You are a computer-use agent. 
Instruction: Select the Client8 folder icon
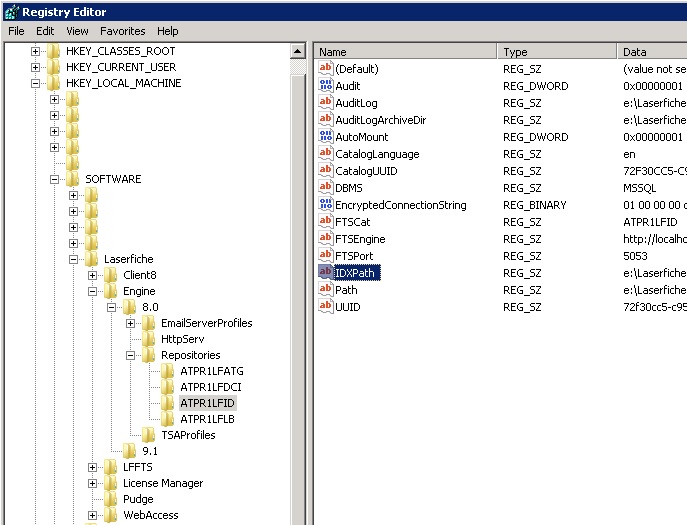pyautogui.click(x=110, y=275)
